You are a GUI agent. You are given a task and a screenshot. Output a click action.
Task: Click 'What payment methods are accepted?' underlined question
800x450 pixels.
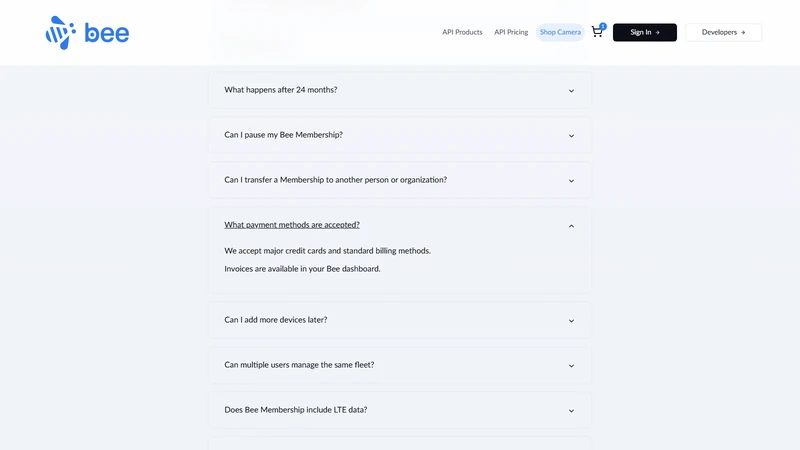(x=292, y=224)
